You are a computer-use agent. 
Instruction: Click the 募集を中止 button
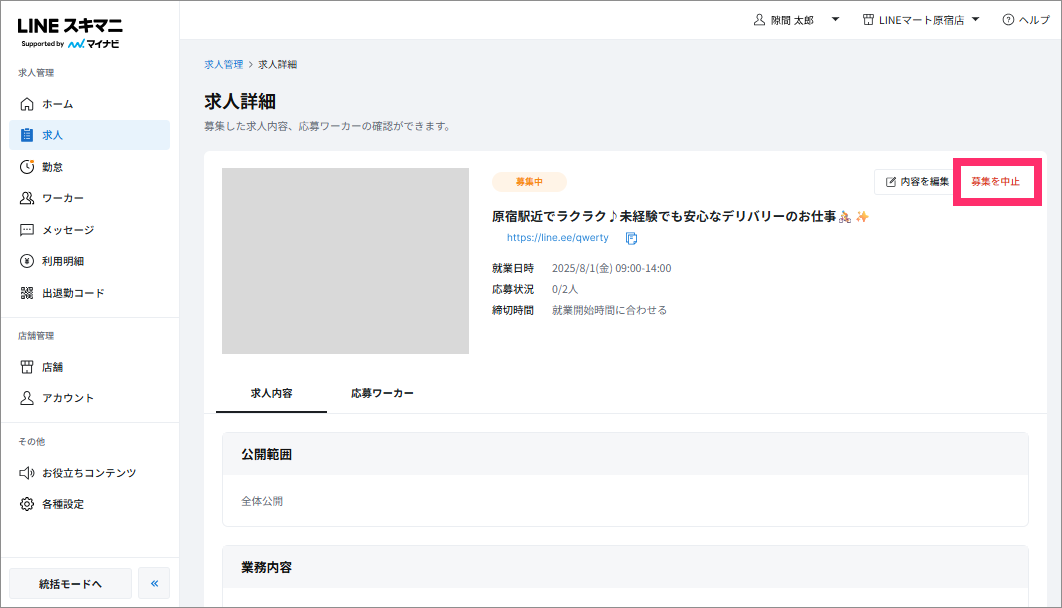pos(996,181)
